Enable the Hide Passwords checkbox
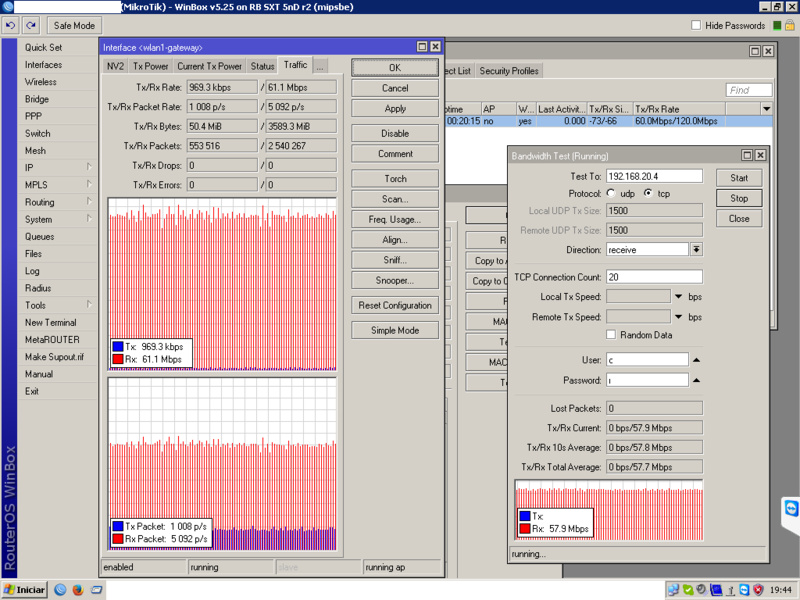The image size is (800, 600). point(694,26)
